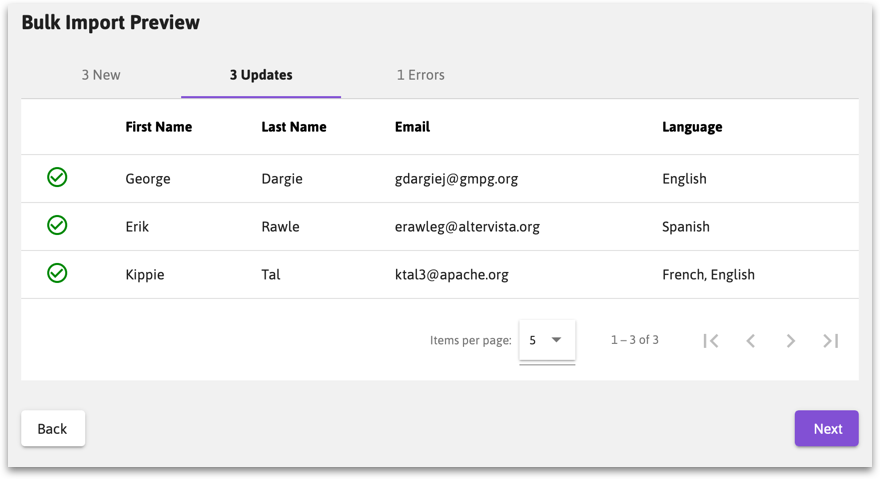Click Kippie Tal's green check icon

pos(57,273)
